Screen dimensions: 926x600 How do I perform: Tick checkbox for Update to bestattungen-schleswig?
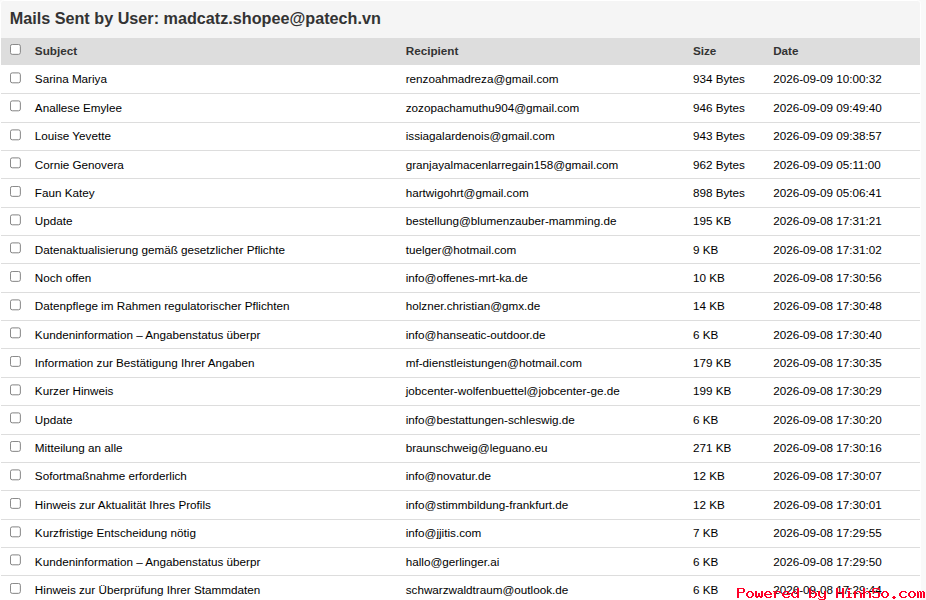[x=15, y=418]
